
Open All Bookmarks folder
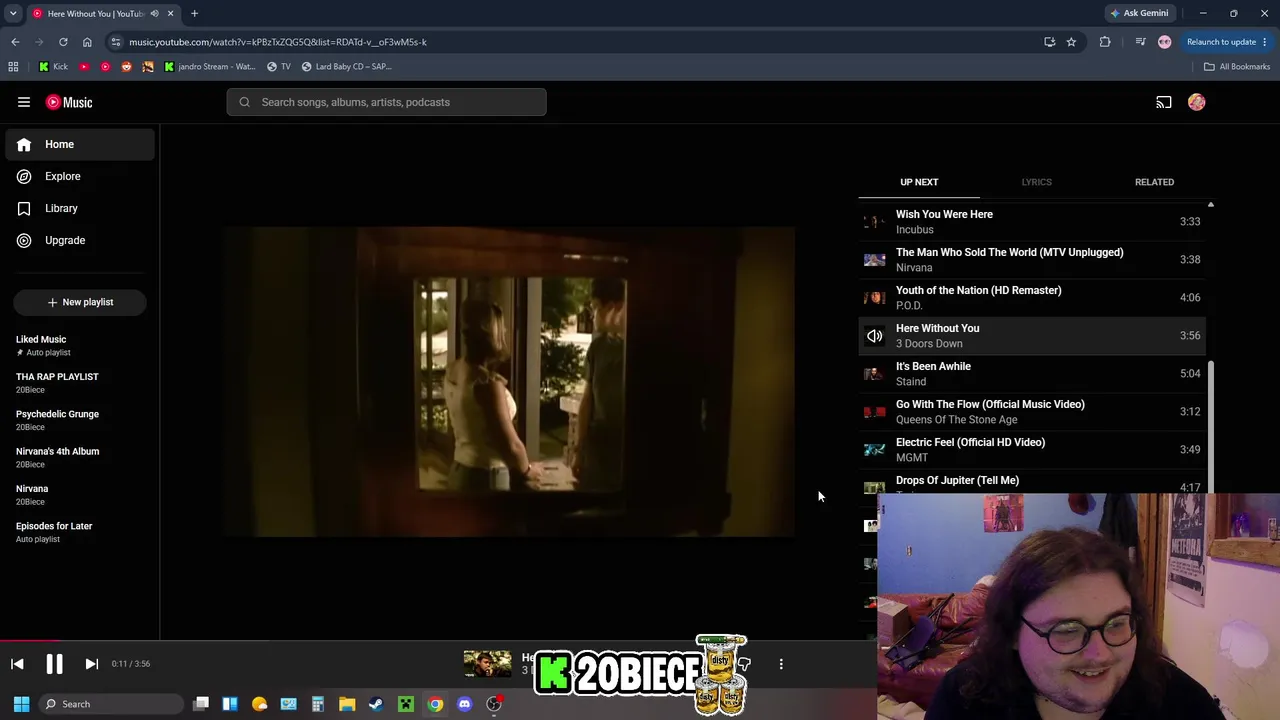pos(1237,66)
